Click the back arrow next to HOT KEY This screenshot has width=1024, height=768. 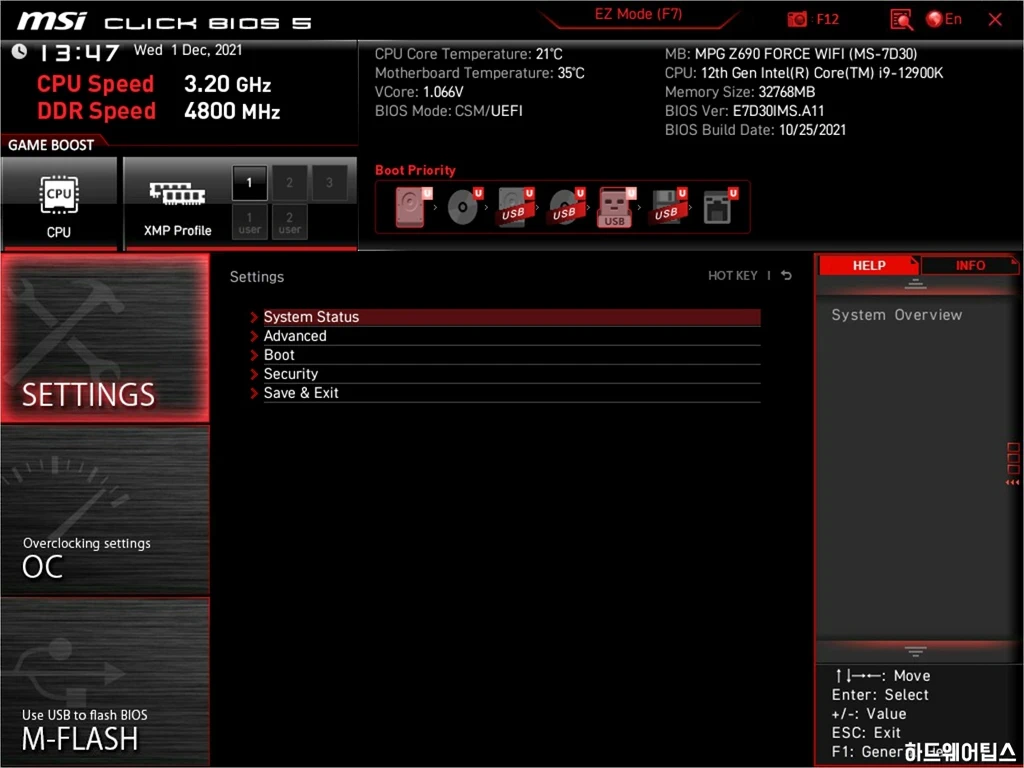click(x=786, y=276)
